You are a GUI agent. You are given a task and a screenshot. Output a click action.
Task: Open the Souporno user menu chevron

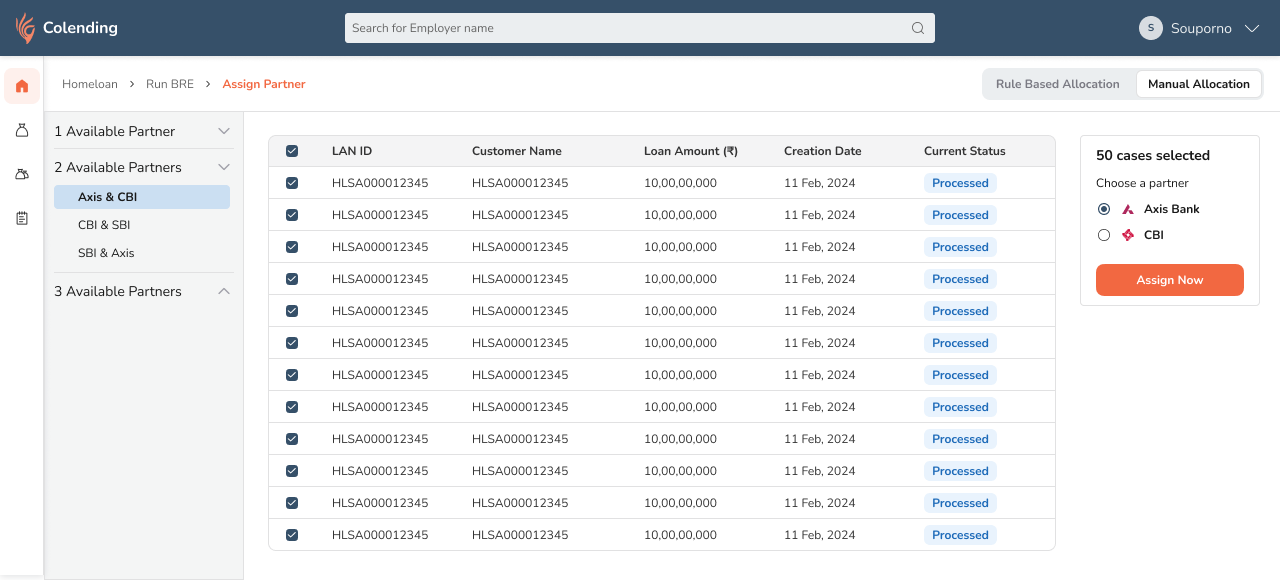pyautogui.click(x=1252, y=28)
